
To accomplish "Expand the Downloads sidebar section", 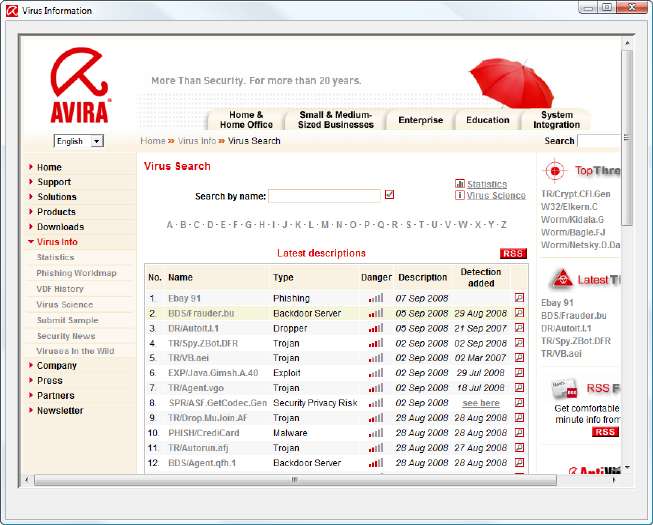I will pos(60,227).
